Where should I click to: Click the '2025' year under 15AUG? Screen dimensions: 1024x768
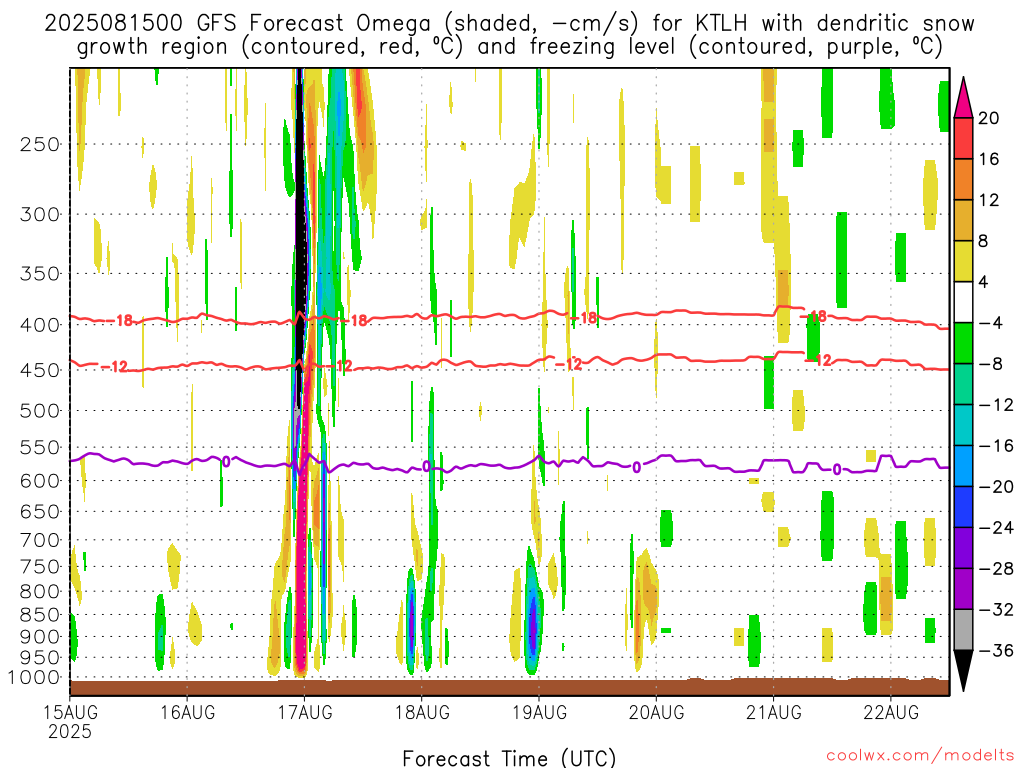[70, 731]
